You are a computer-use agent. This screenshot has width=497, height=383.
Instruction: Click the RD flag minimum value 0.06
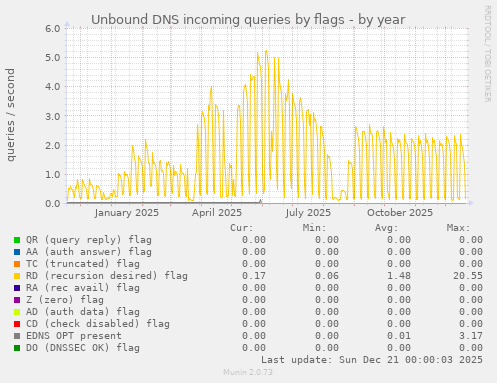point(327,276)
